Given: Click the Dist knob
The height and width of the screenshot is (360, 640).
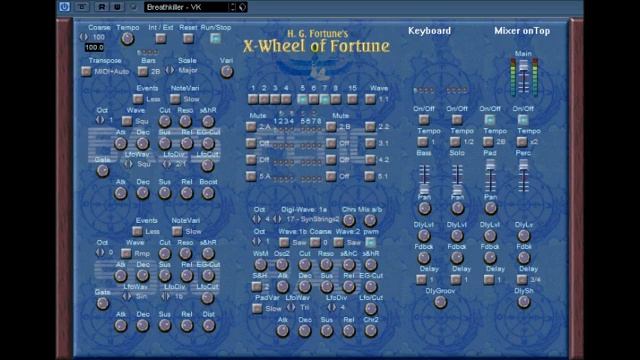Looking at the screenshot, I should coord(209,325).
